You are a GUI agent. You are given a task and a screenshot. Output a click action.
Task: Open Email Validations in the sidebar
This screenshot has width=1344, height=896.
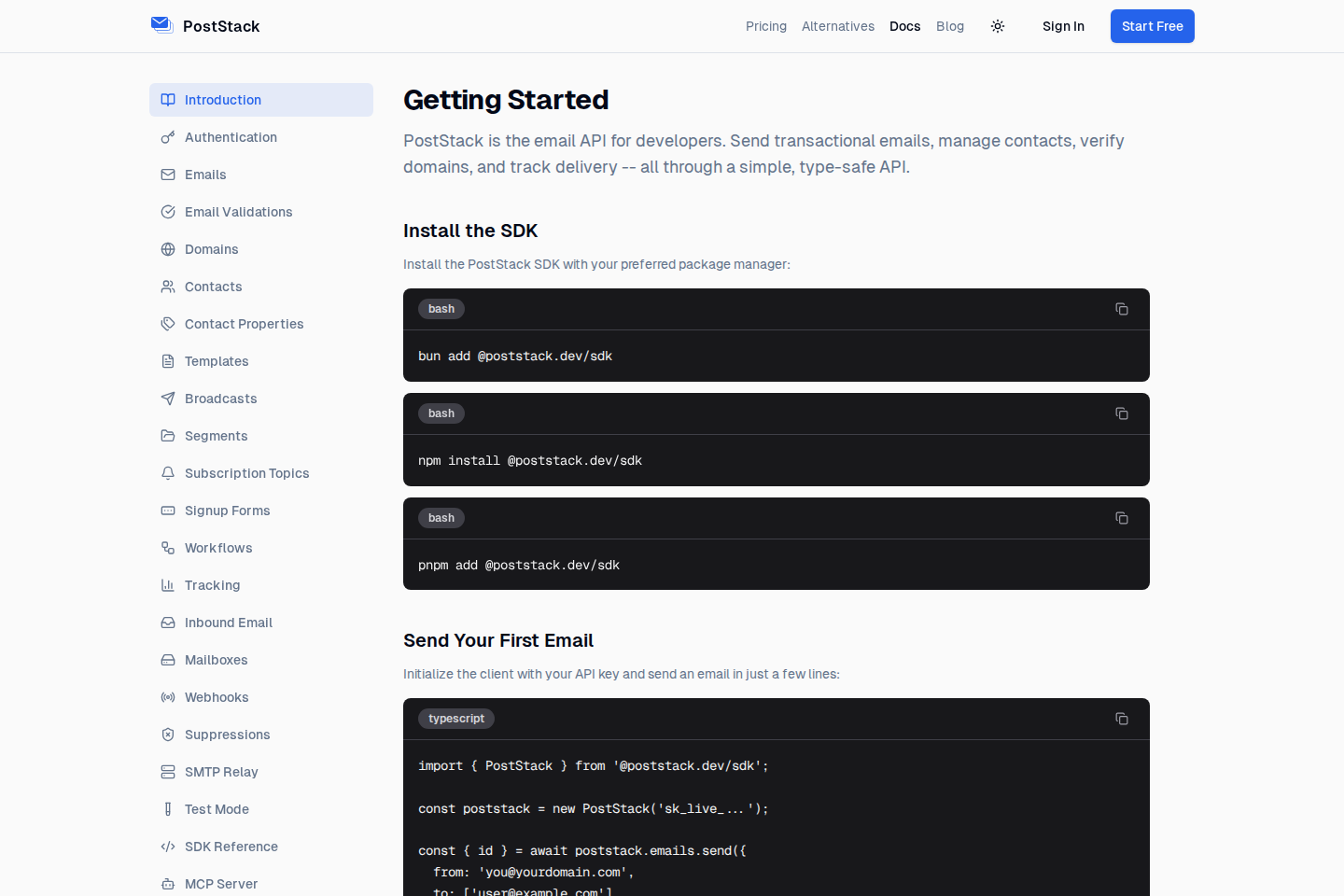click(x=261, y=212)
